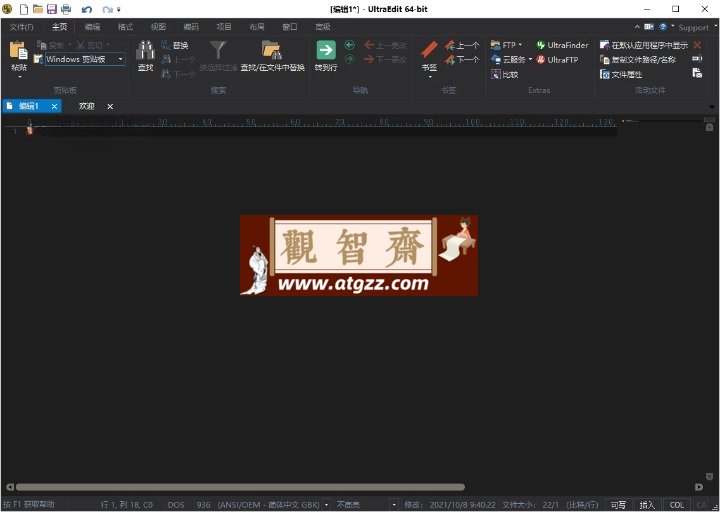Click 在默认应用程序中显示 (show in default app)
Image resolution: width=720 pixels, height=512 pixels.
pyautogui.click(x=644, y=45)
